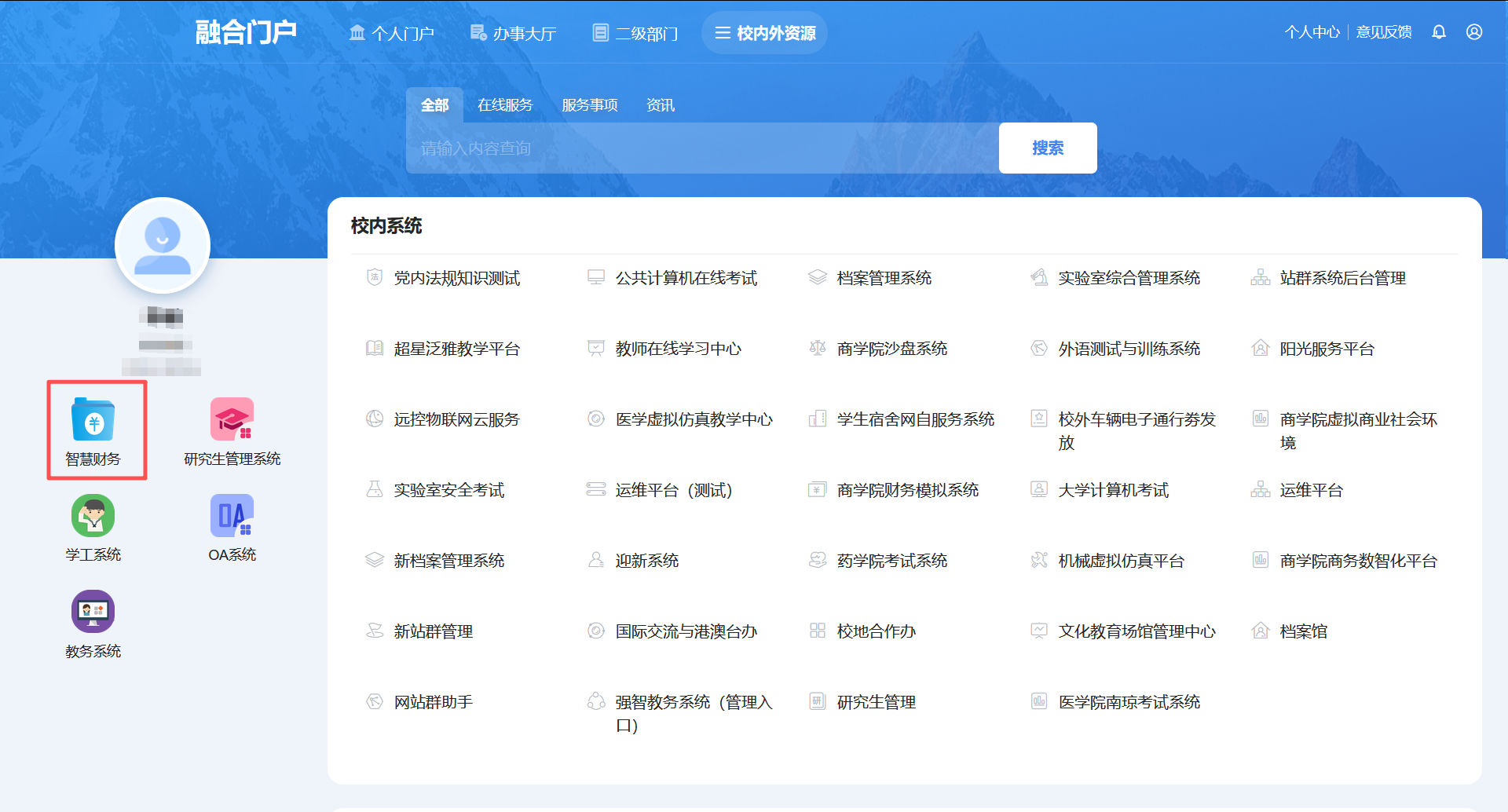Switch to the 在线服务 tab
Screen dimensions: 1508x812
click(505, 104)
